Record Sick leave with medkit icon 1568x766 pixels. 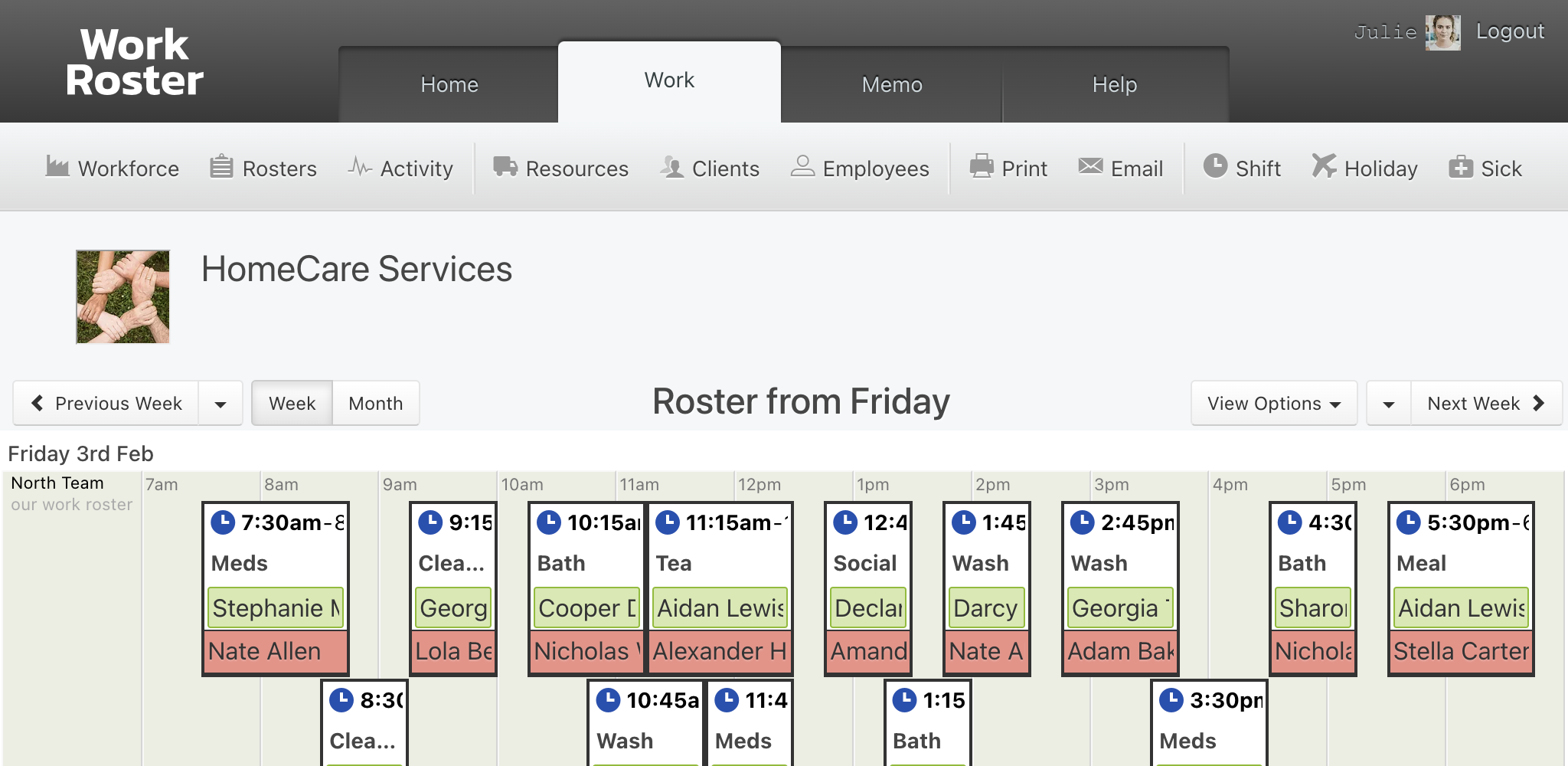[x=1461, y=167]
